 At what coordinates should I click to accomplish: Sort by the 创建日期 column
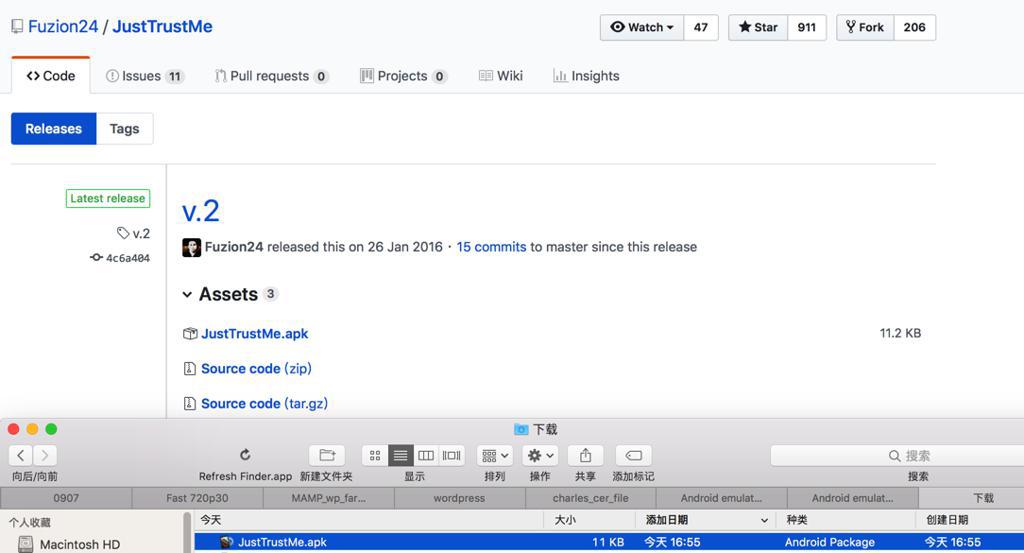970,520
